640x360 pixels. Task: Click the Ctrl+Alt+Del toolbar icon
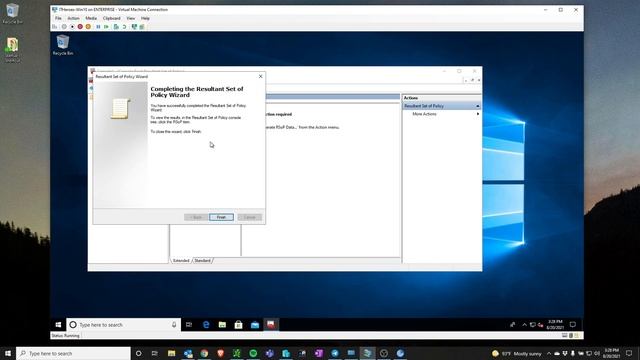point(55,27)
